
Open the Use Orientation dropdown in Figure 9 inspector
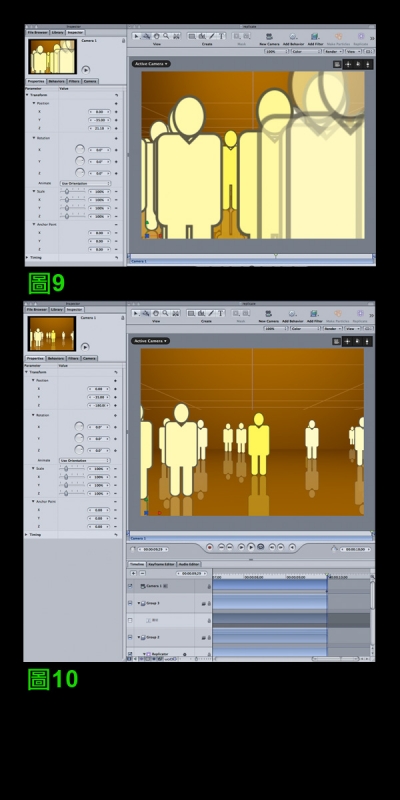(x=85, y=183)
